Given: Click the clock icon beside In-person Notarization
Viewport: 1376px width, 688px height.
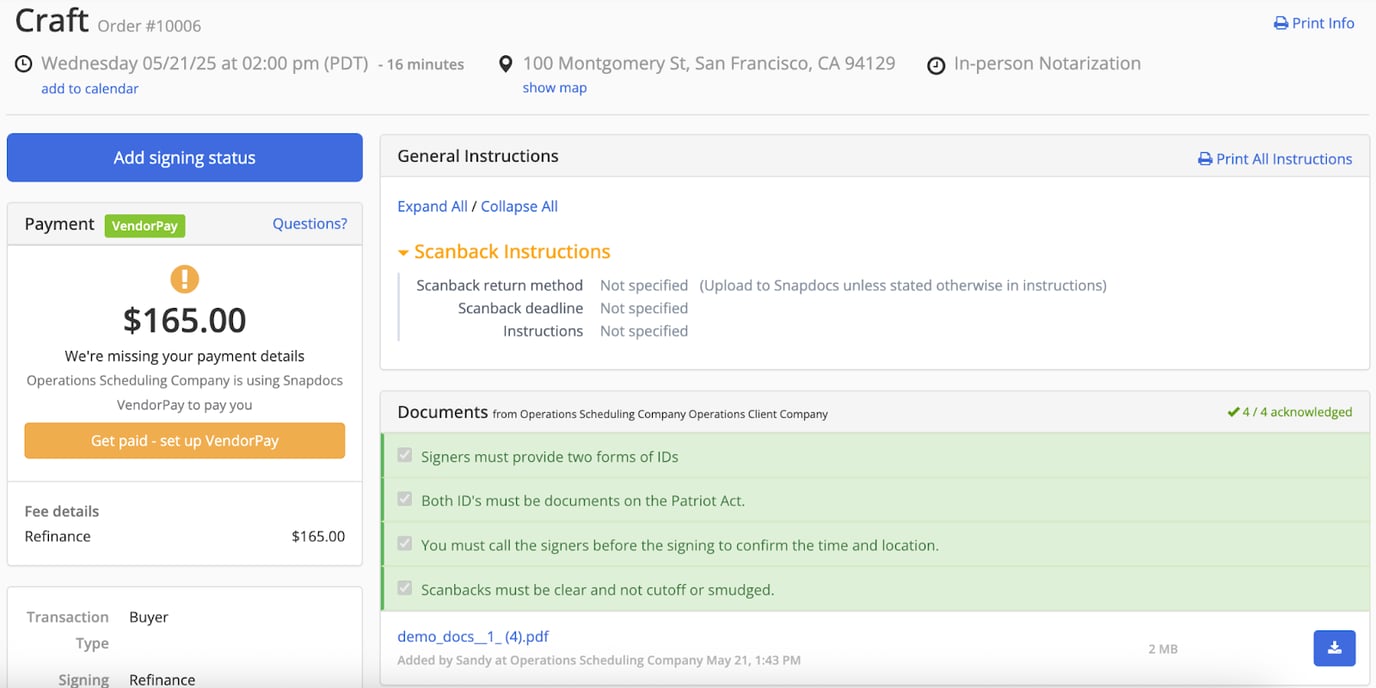Looking at the screenshot, I should point(936,66).
